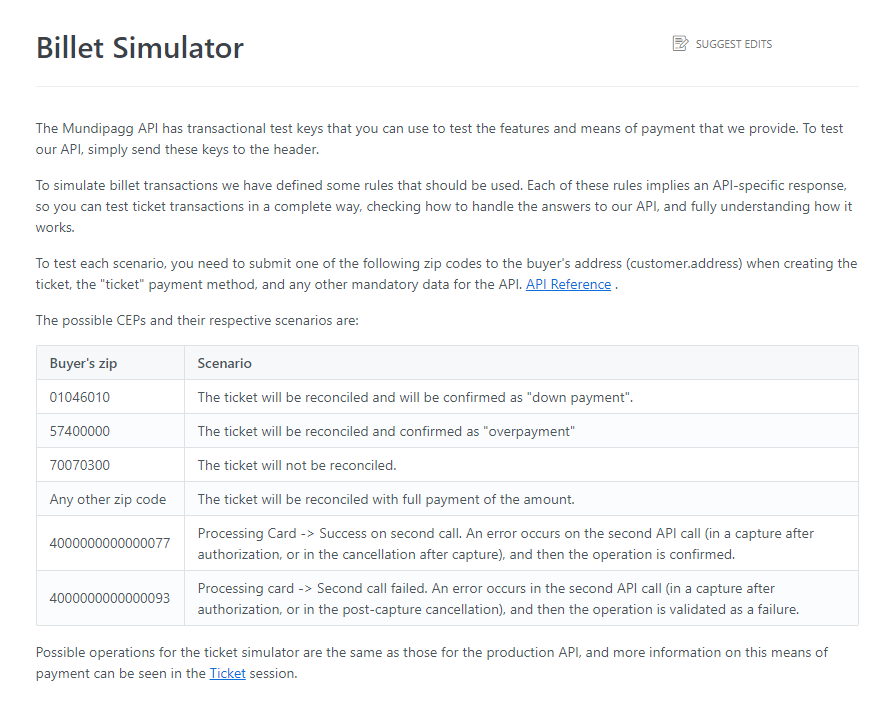
Task: Select card number 4000000000000077 cell
Action: (x=110, y=543)
